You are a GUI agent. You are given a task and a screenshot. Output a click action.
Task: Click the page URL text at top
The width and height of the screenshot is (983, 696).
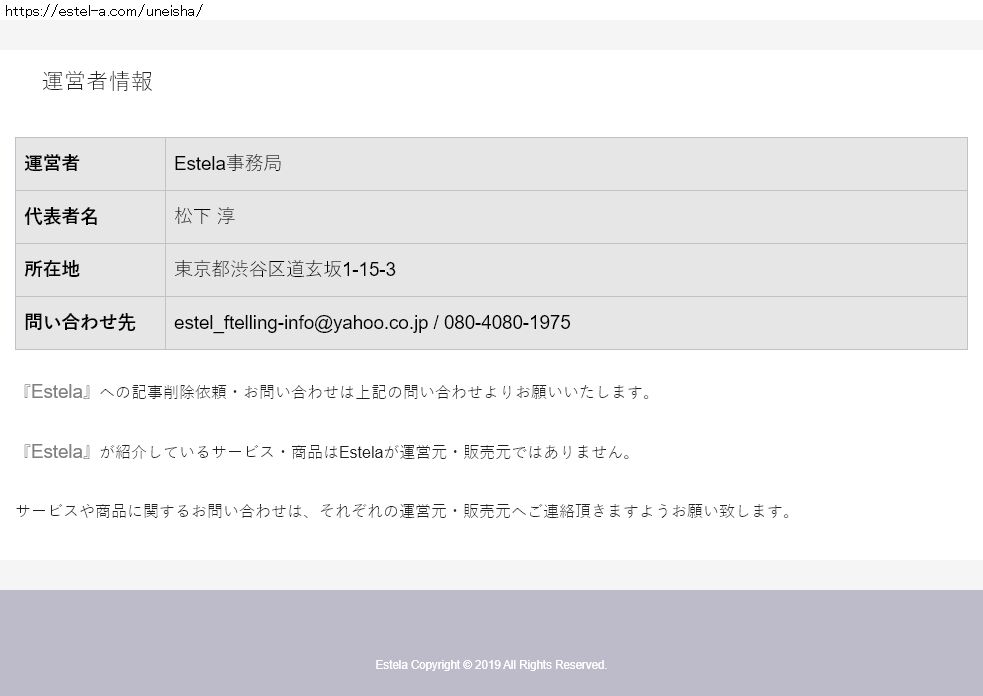click(x=103, y=10)
